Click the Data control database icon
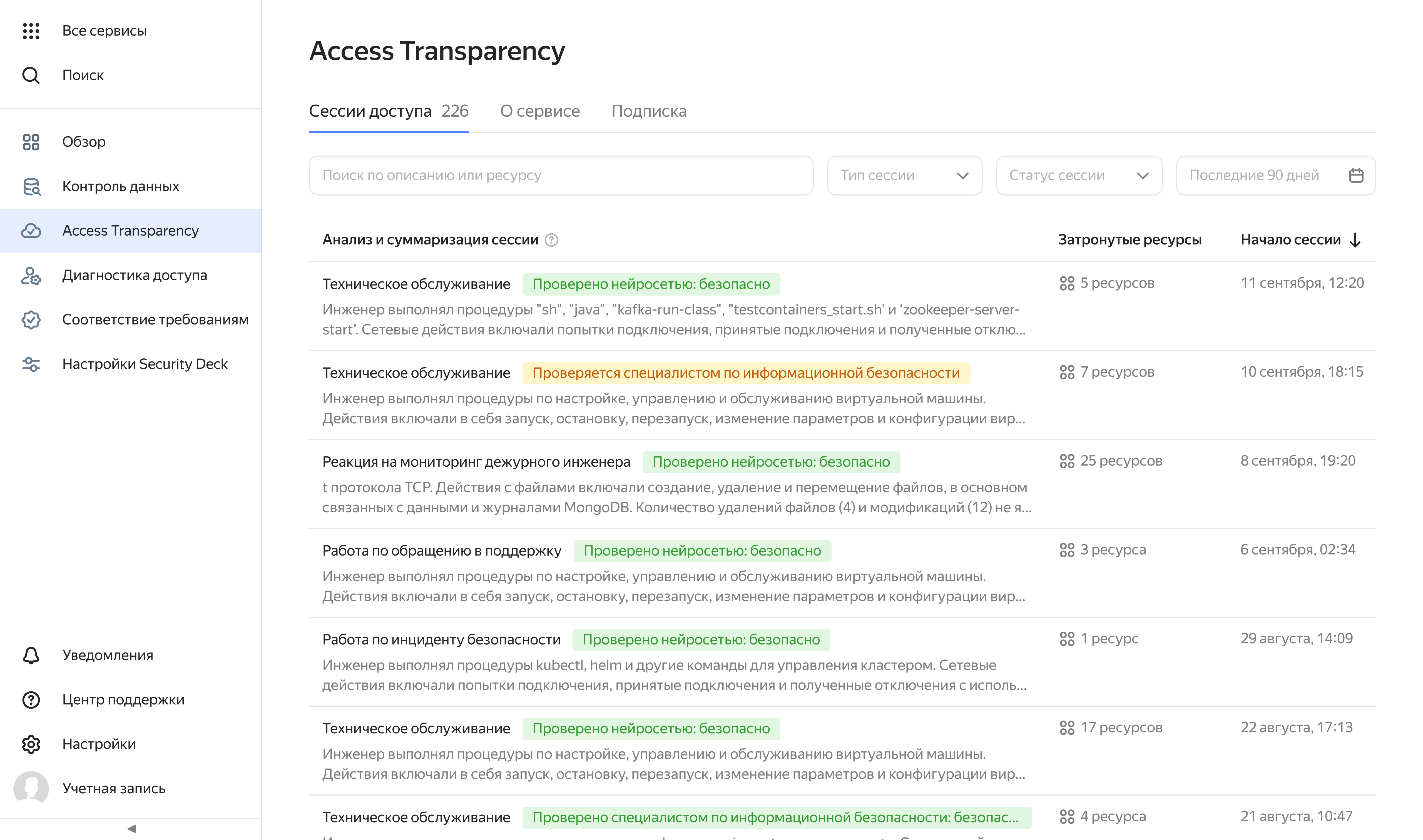1423x840 pixels. click(31, 186)
